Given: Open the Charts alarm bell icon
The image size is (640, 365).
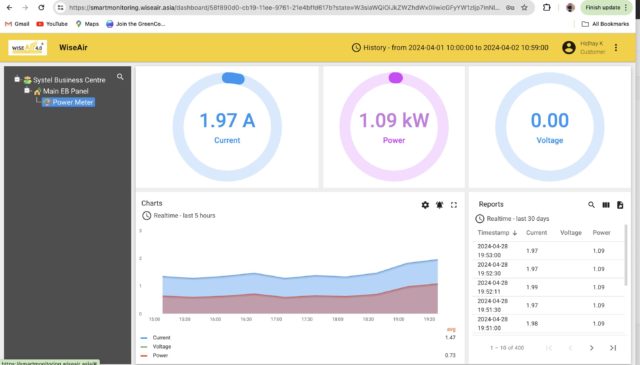Looking at the screenshot, I should (x=440, y=205).
